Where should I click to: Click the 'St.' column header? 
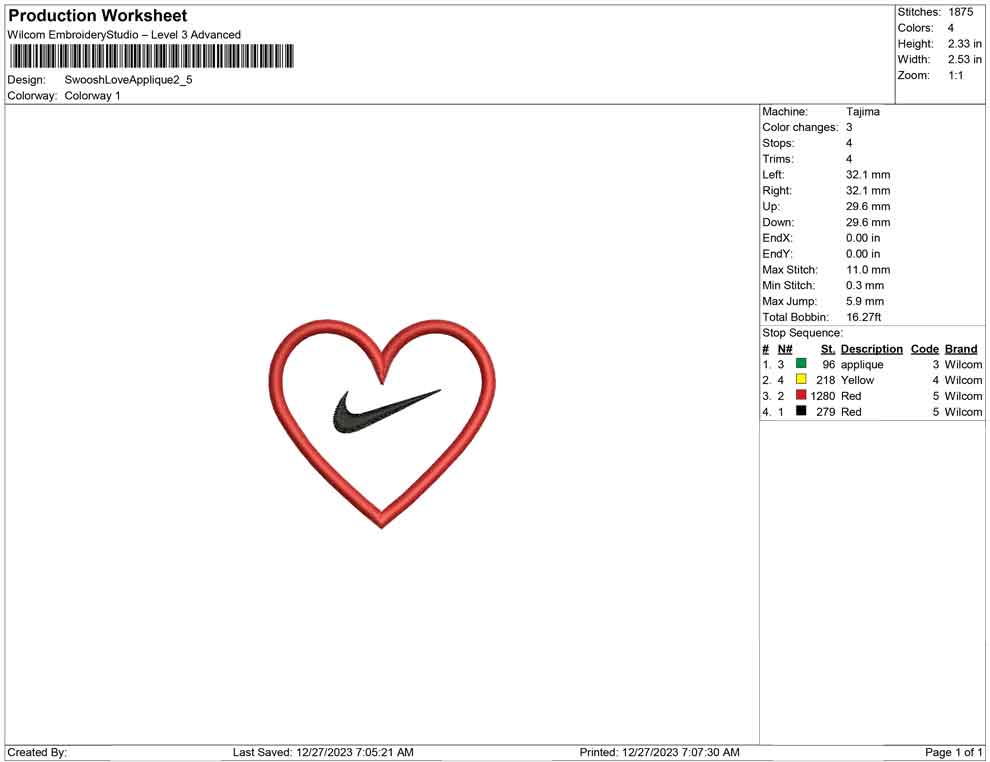(x=828, y=349)
